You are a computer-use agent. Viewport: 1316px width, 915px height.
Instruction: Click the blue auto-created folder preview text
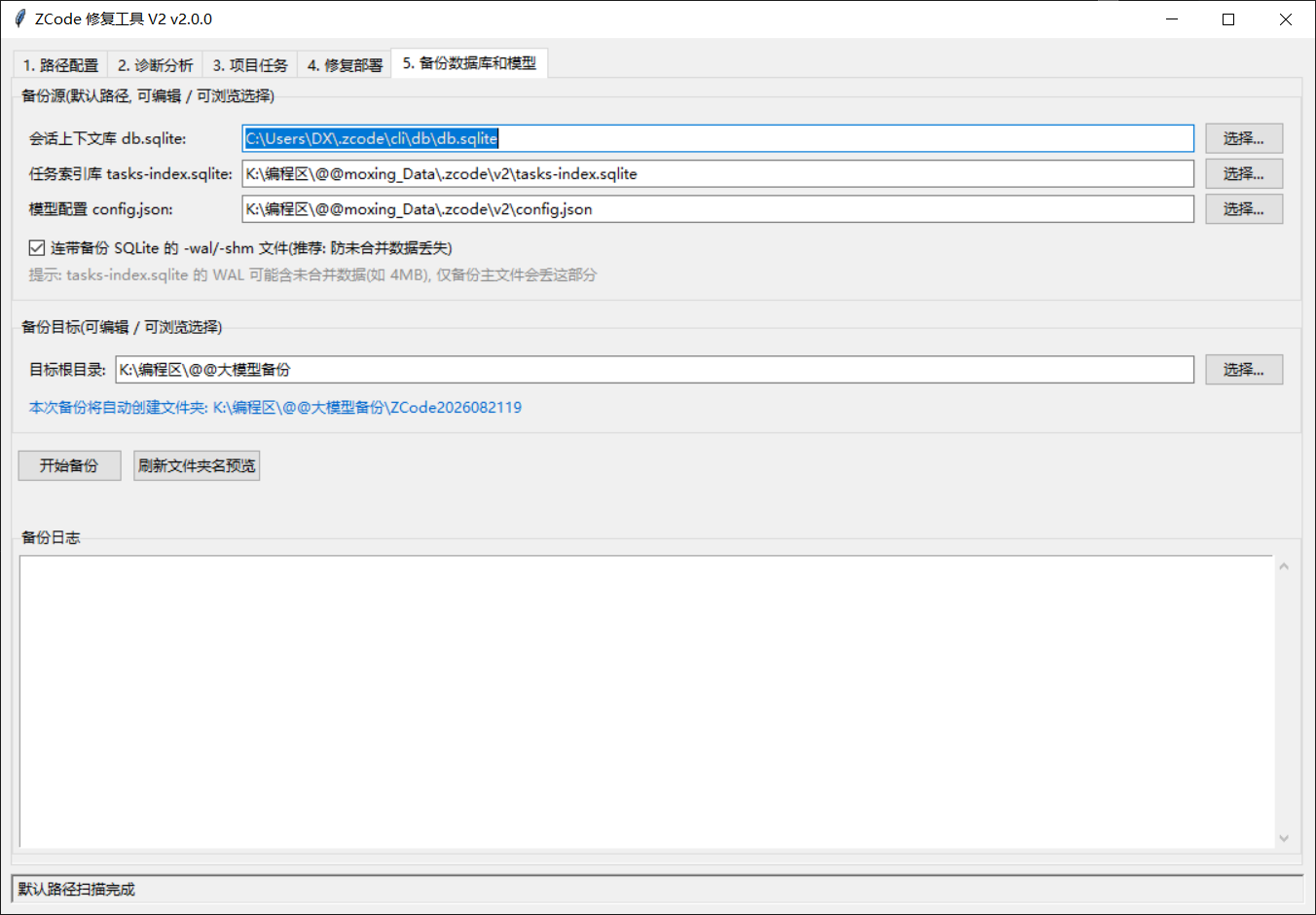pos(275,407)
